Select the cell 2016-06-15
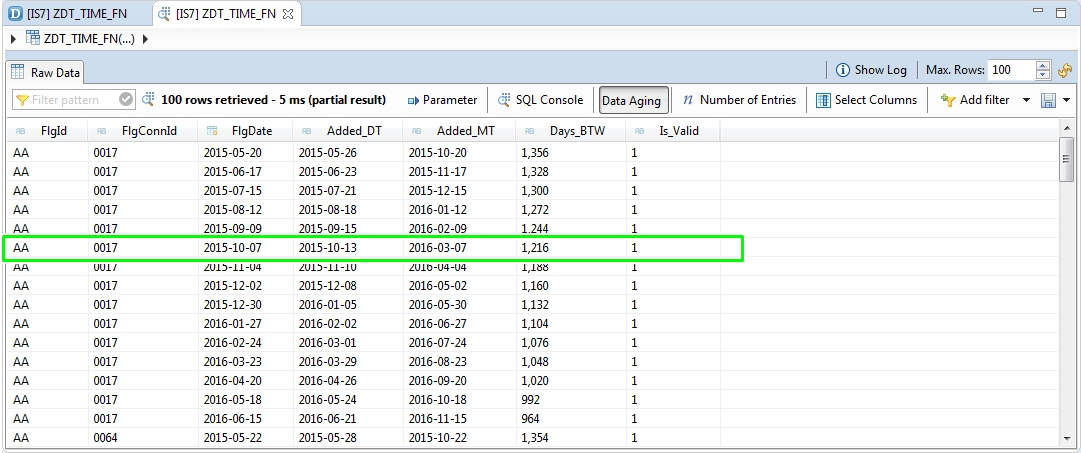This screenshot has height=453, width=1081. tap(232, 419)
